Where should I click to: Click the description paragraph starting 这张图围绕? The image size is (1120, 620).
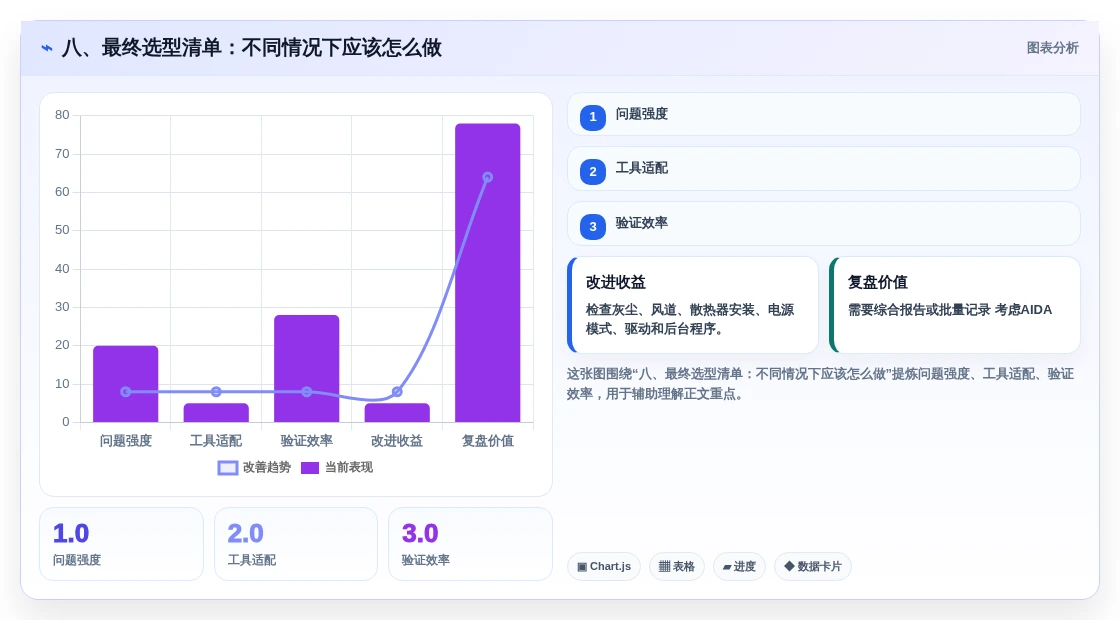820,384
